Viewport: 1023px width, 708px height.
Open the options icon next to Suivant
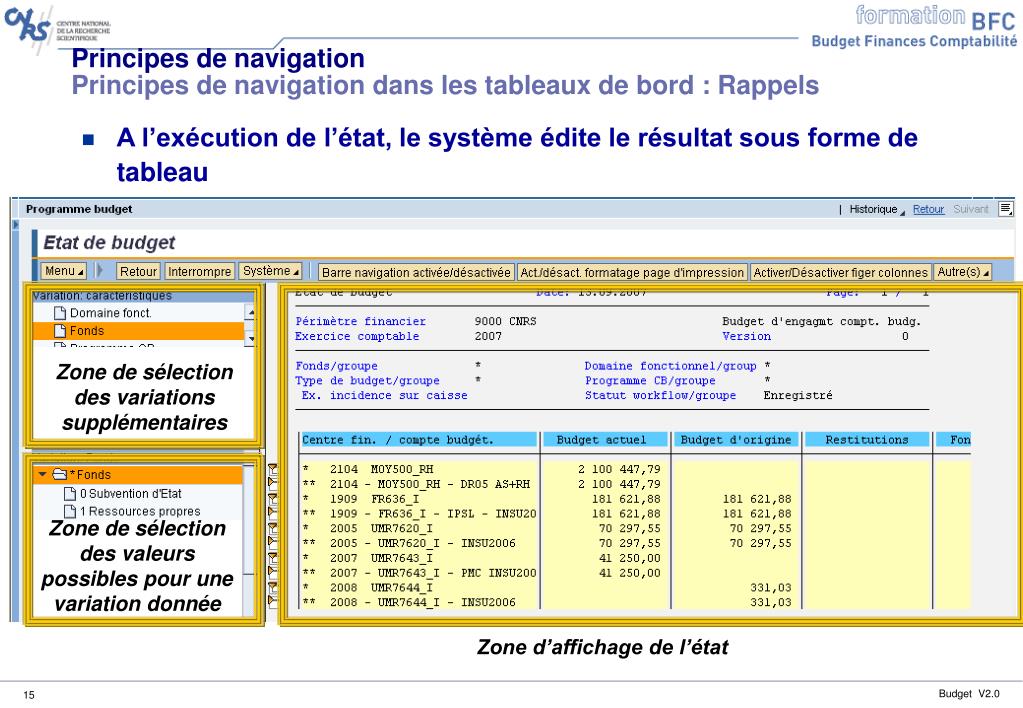(x=1006, y=209)
